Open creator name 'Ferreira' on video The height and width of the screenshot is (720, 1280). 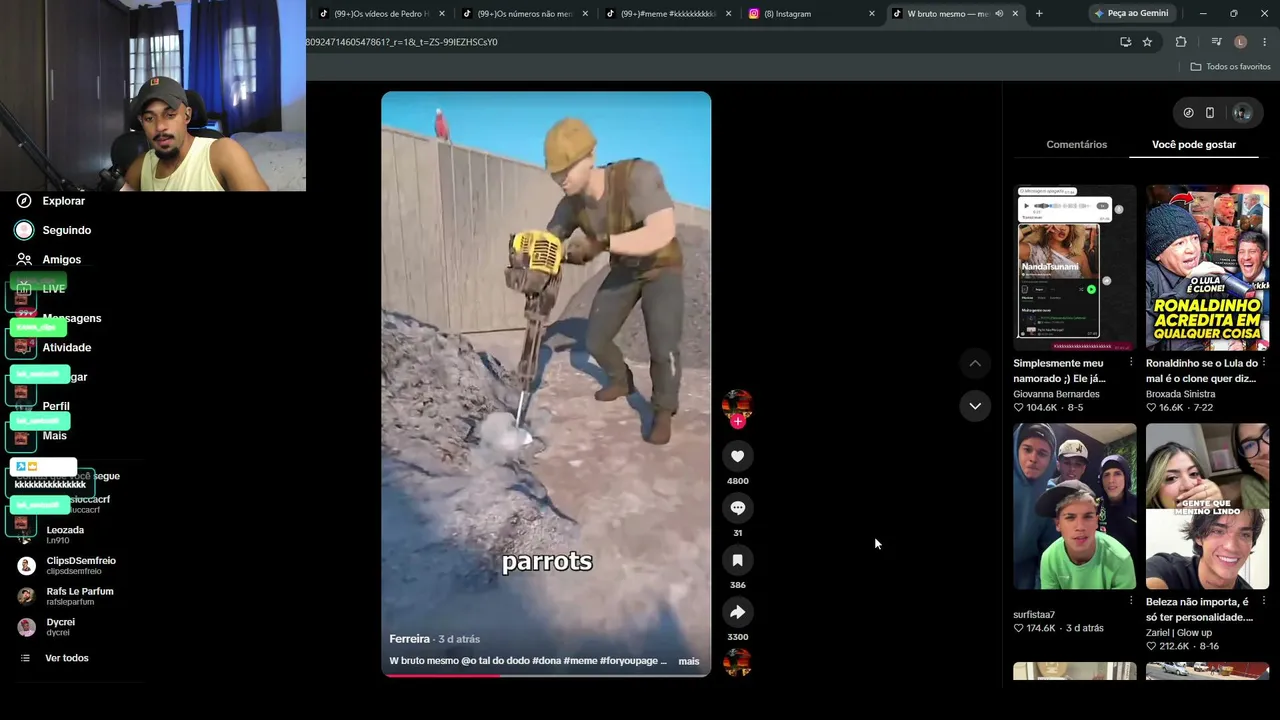point(410,639)
